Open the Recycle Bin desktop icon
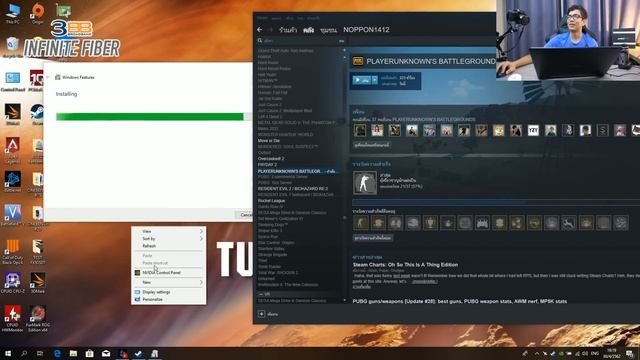The width and height of the screenshot is (640, 360). click(13, 47)
